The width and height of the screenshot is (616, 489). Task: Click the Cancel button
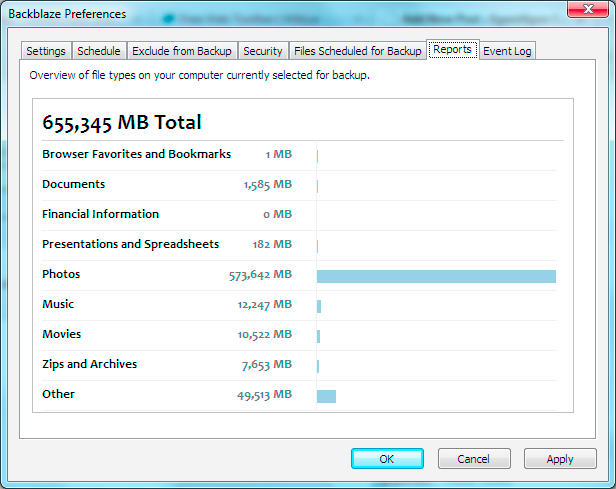(x=474, y=458)
